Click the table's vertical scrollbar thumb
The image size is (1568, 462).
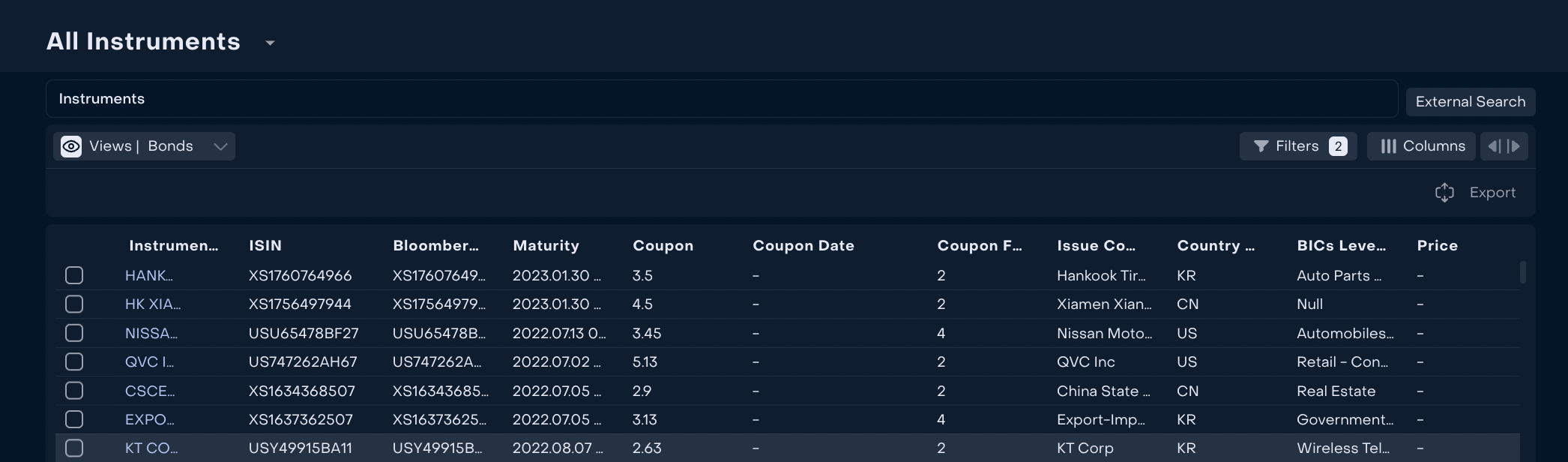(1522, 271)
